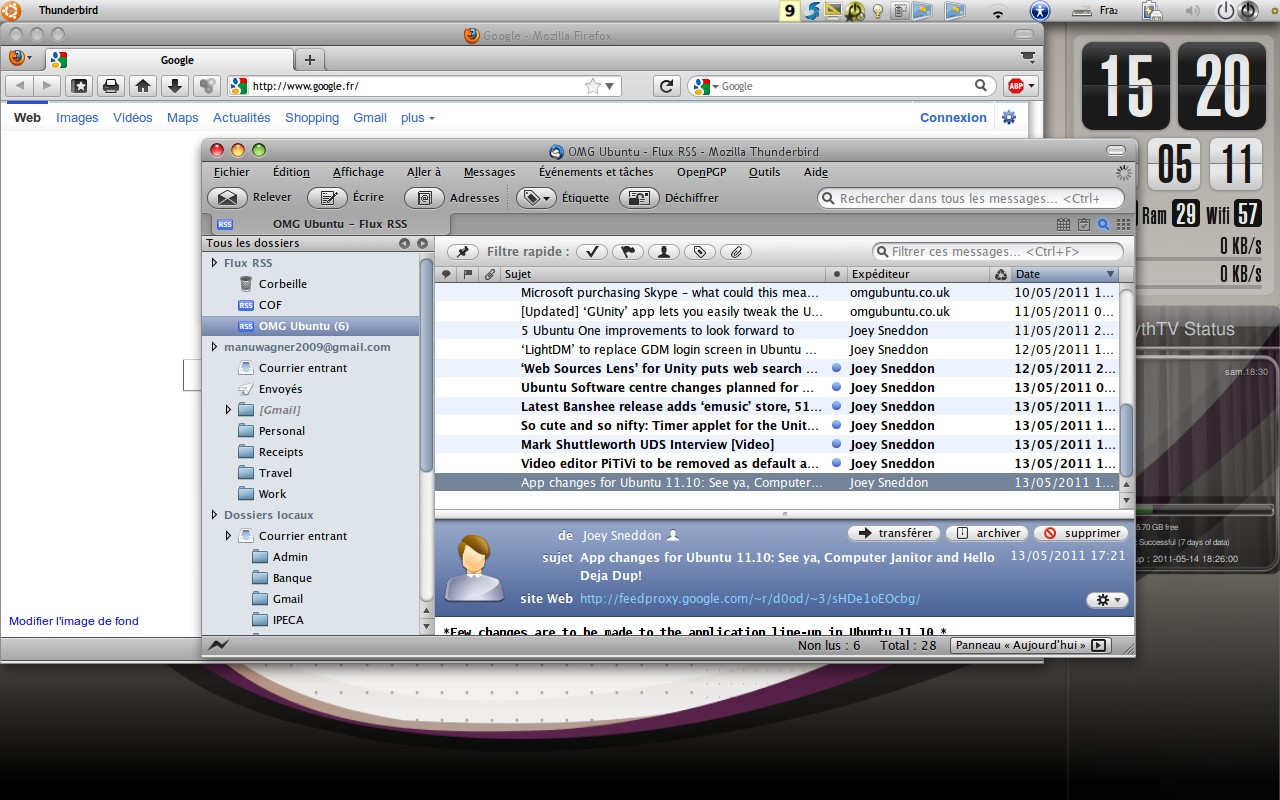The image size is (1280, 800).
Task: Expand the [Gmail] folder
Action: pyautogui.click(x=228, y=410)
